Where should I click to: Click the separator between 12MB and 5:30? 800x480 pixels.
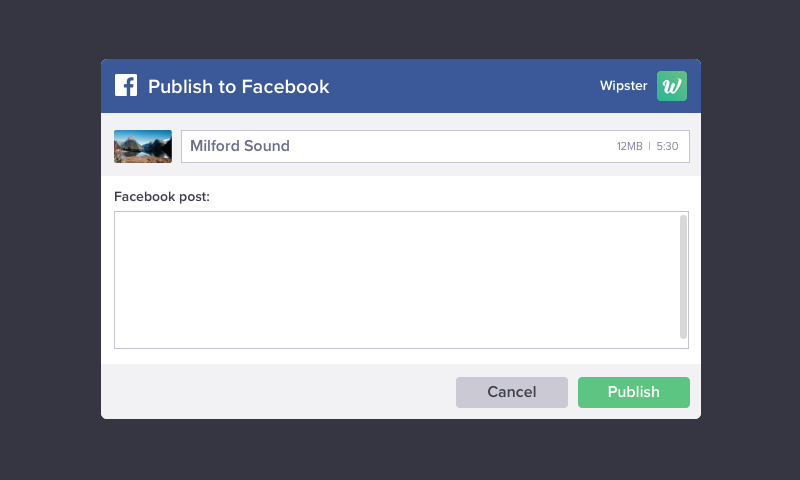tap(649, 146)
